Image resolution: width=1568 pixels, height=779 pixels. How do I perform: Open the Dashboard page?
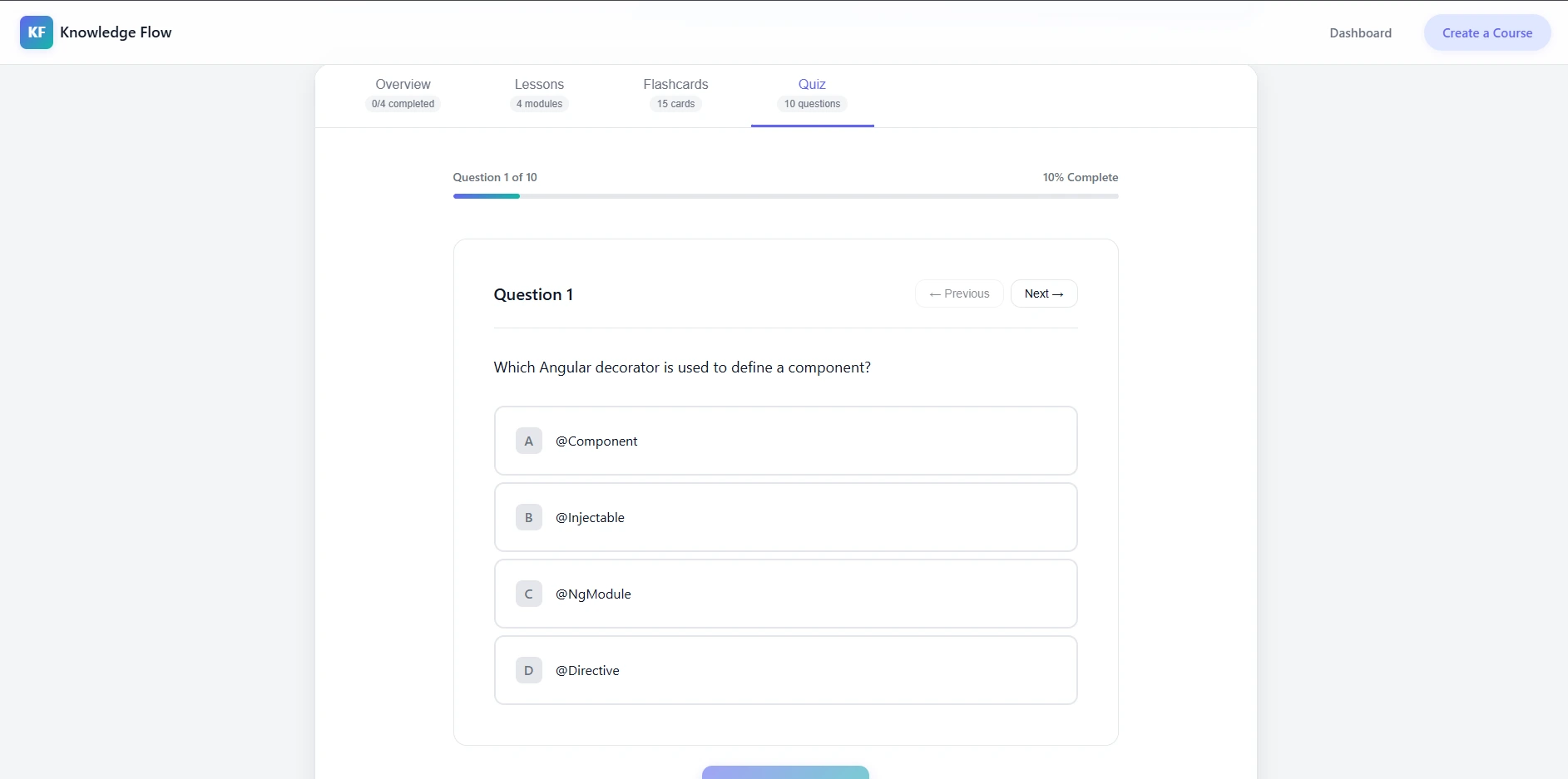1360,32
